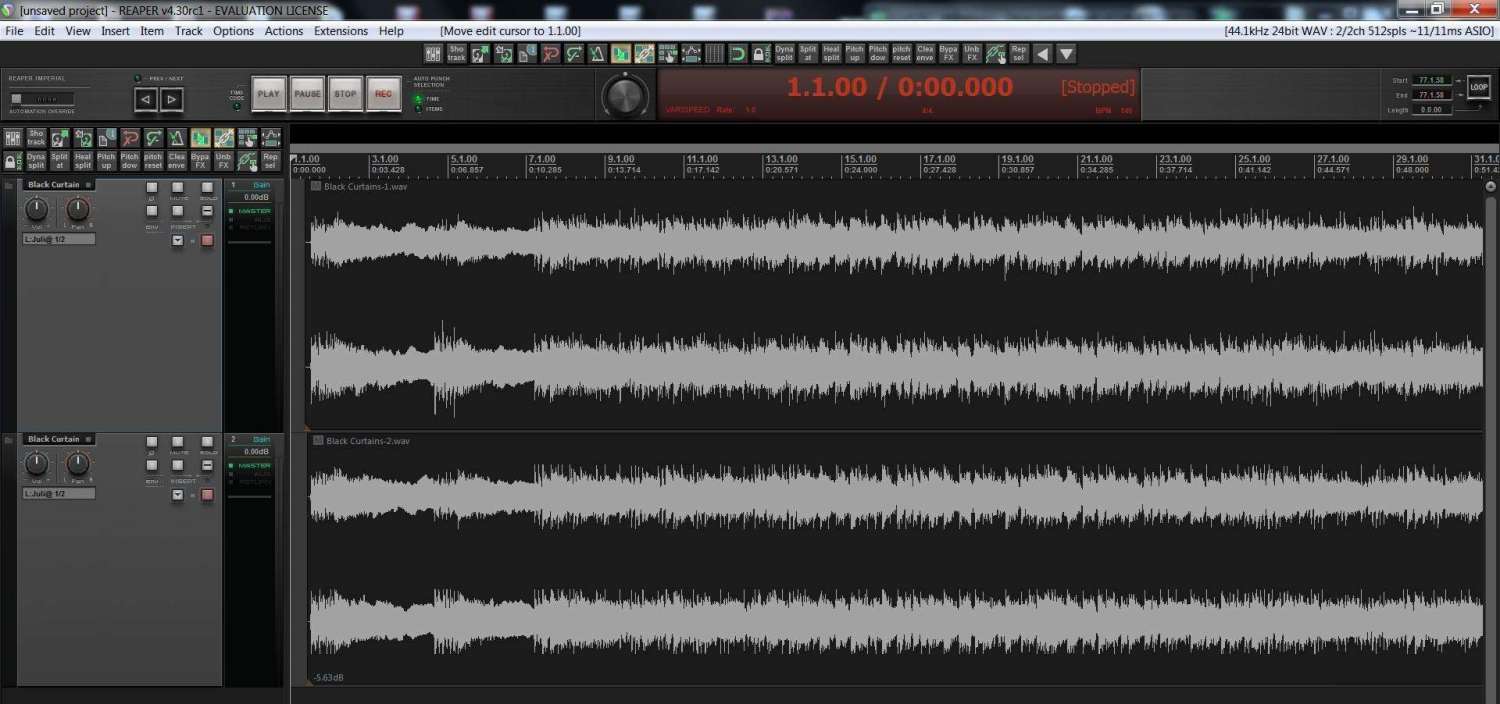Click 'Heal split' in the top toolbar
This screenshot has height=704, width=1500.
(x=831, y=53)
